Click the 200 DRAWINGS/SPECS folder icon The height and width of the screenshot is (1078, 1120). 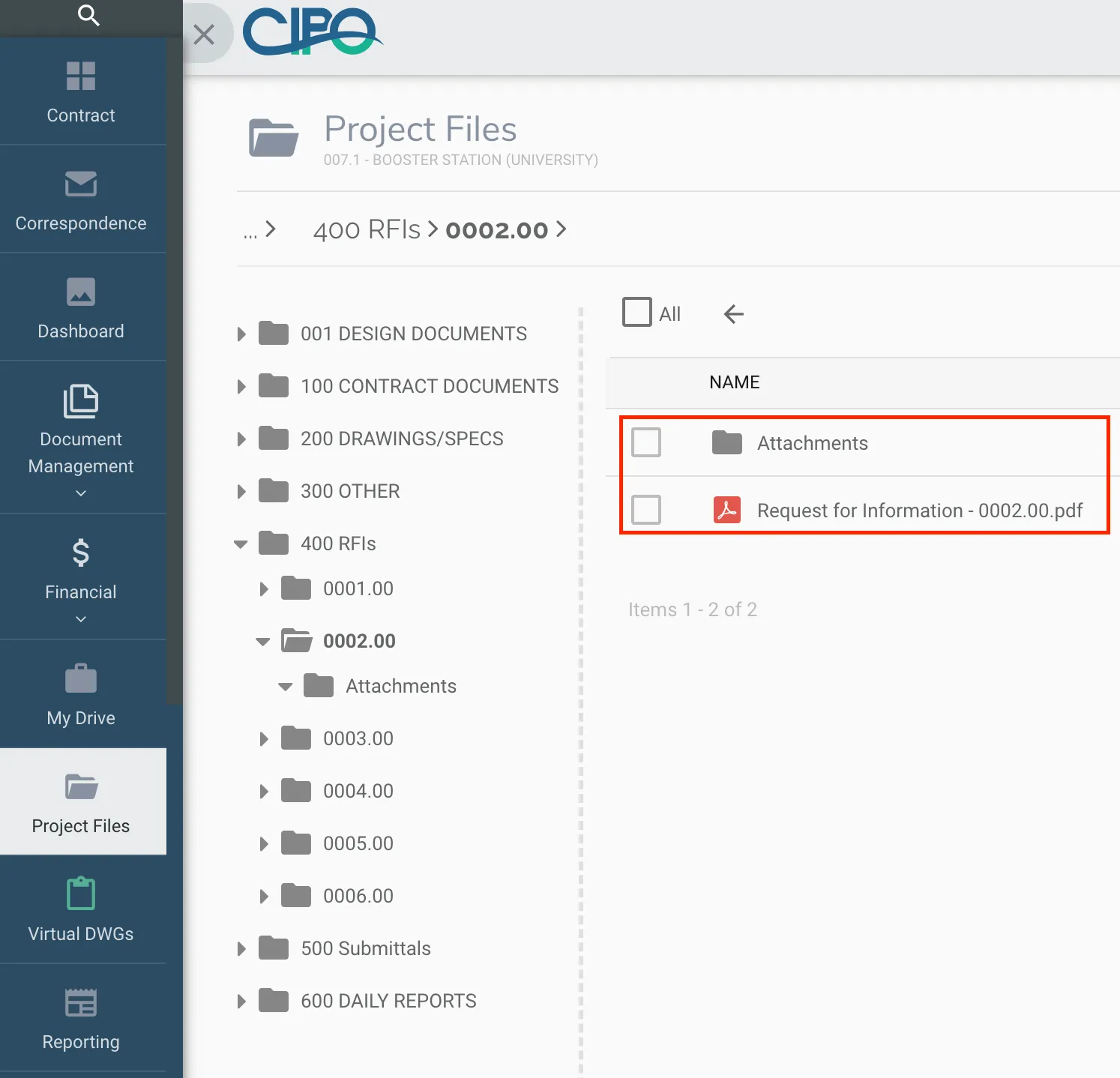tap(274, 439)
